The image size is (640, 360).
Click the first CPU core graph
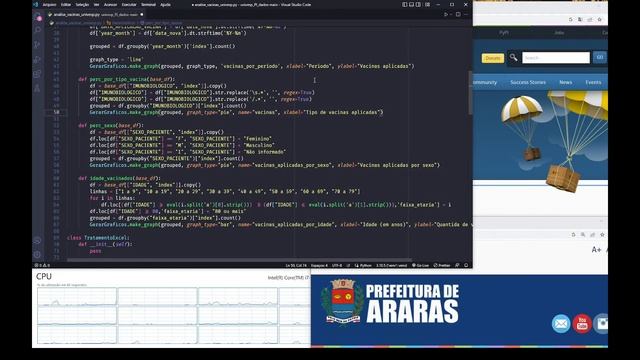click(x=77, y=297)
